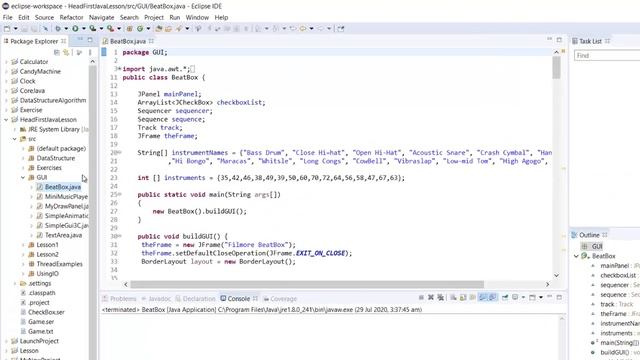This screenshot has width=640, height=360.
Task: Open the Refactor menu
Action: pyautogui.click(x=71, y=18)
